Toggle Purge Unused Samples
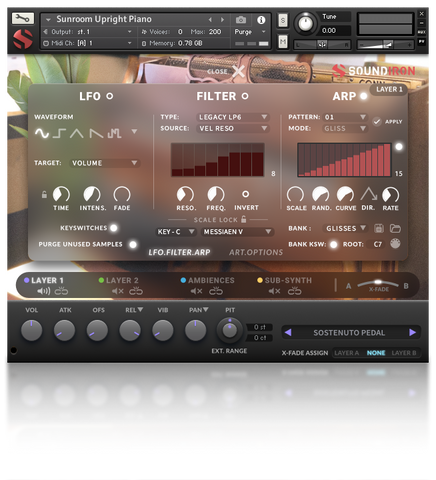436x480 pixels. 133,244
